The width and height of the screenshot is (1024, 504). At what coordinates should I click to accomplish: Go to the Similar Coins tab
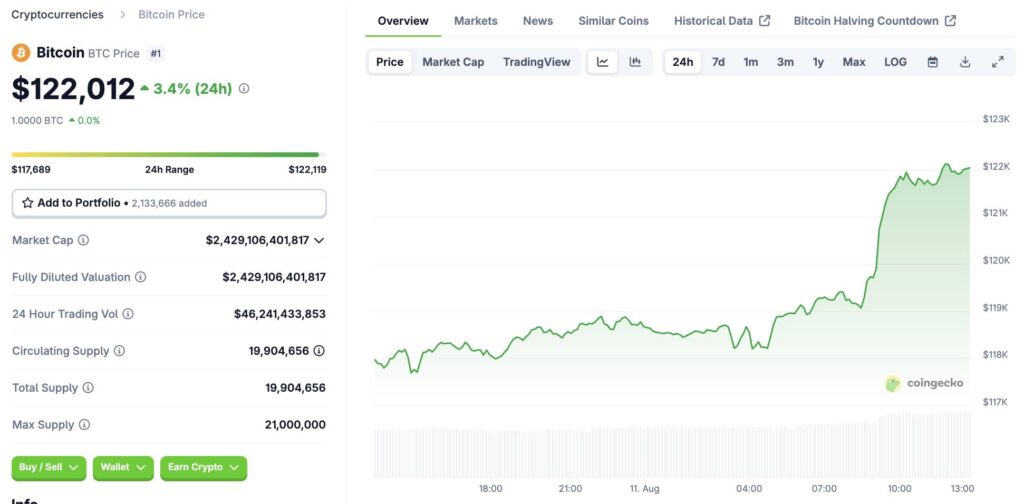point(613,21)
